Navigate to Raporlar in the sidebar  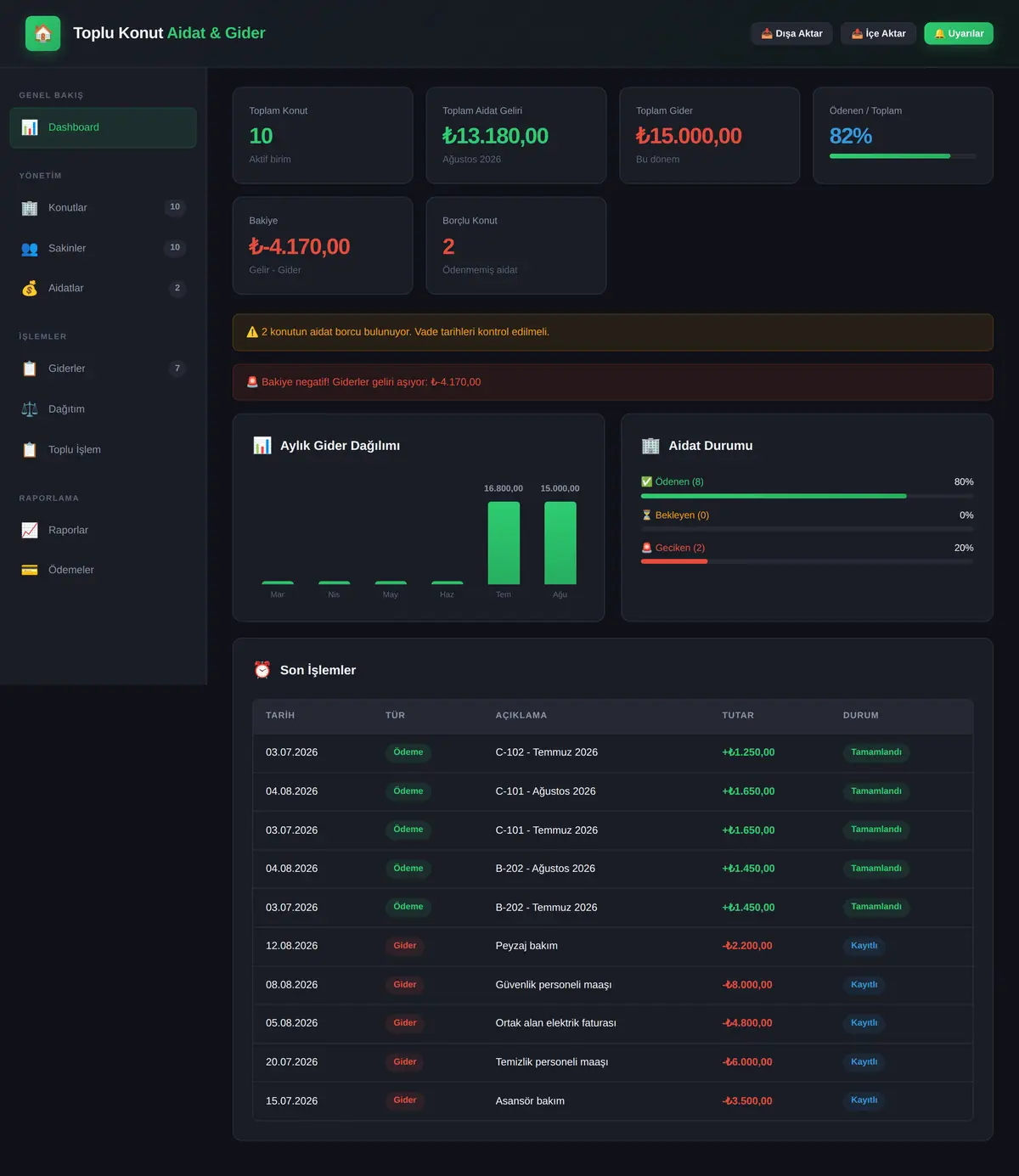tap(103, 530)
